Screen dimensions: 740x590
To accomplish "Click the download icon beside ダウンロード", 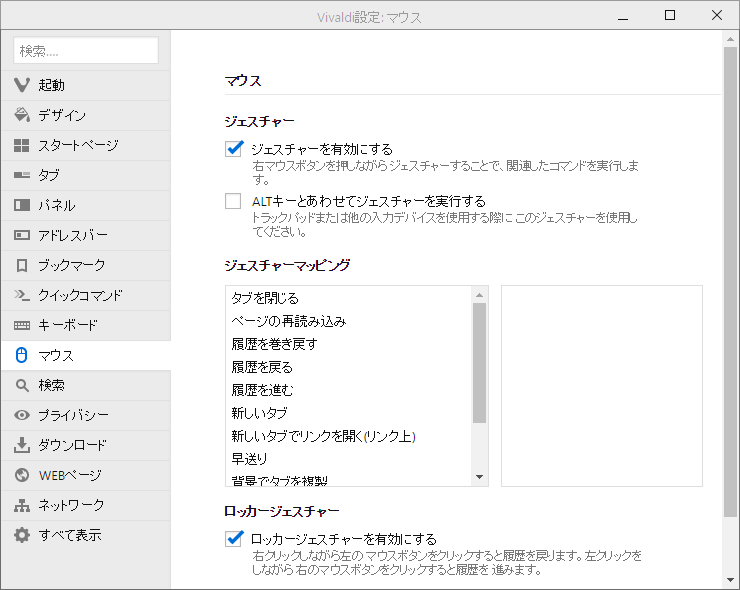I will click(x=22, y=445).
